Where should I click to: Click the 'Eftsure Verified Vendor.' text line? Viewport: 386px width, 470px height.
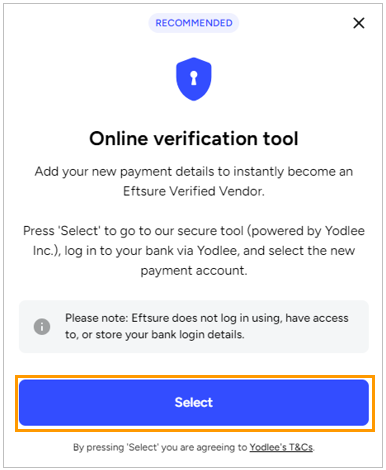pos(194,191)
